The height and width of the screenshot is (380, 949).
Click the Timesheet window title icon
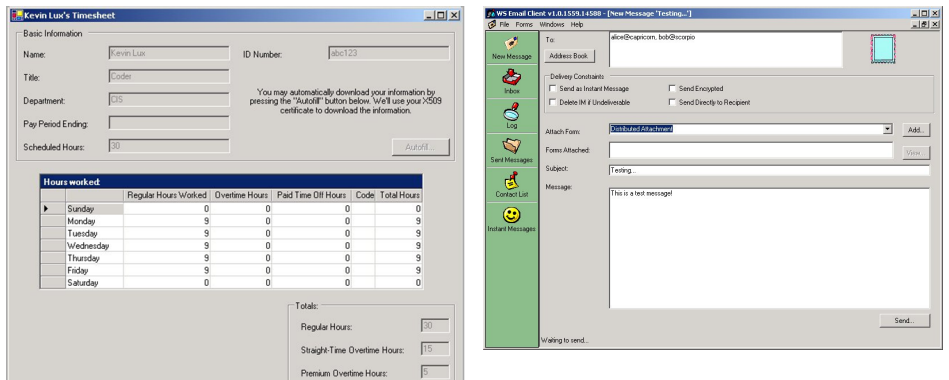(x=17, y=15)
